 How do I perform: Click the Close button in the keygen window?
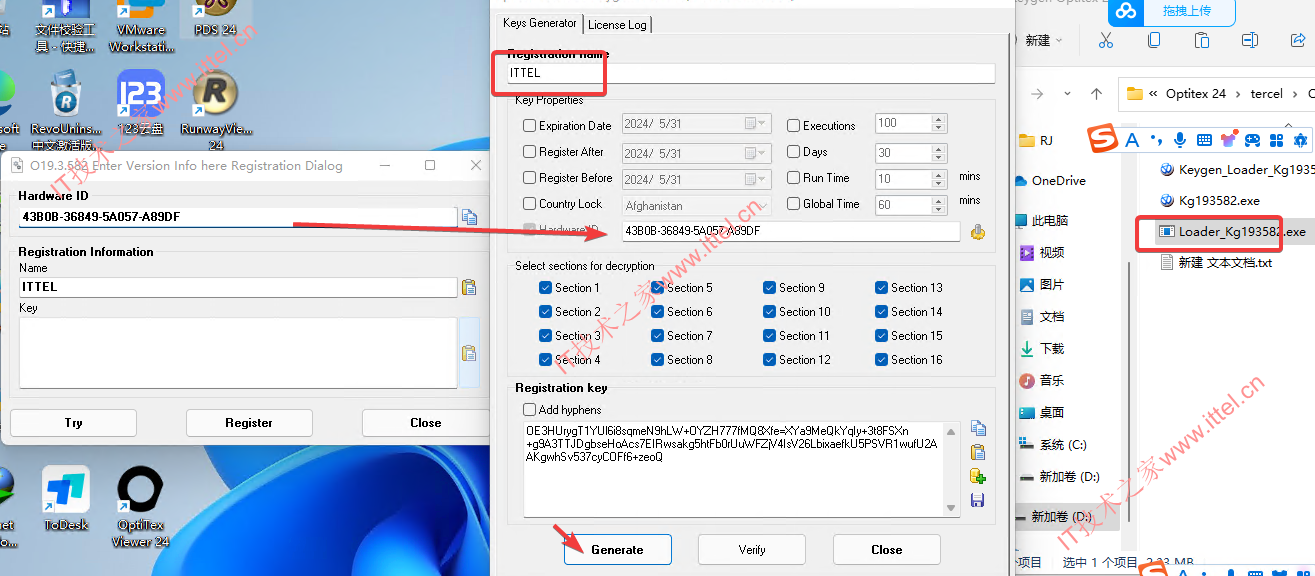[887, 550]
